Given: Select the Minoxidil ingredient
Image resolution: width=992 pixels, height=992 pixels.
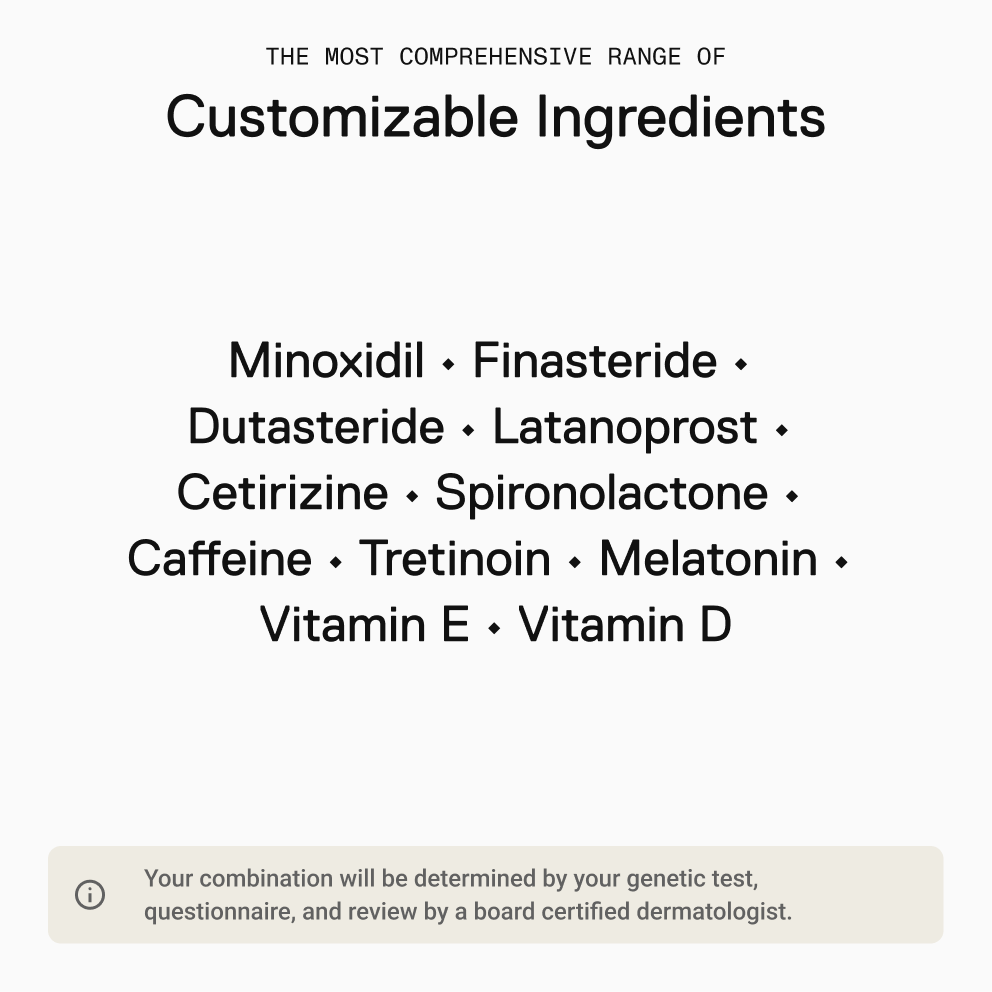Looking at the screenshot, I should (326, 361).
